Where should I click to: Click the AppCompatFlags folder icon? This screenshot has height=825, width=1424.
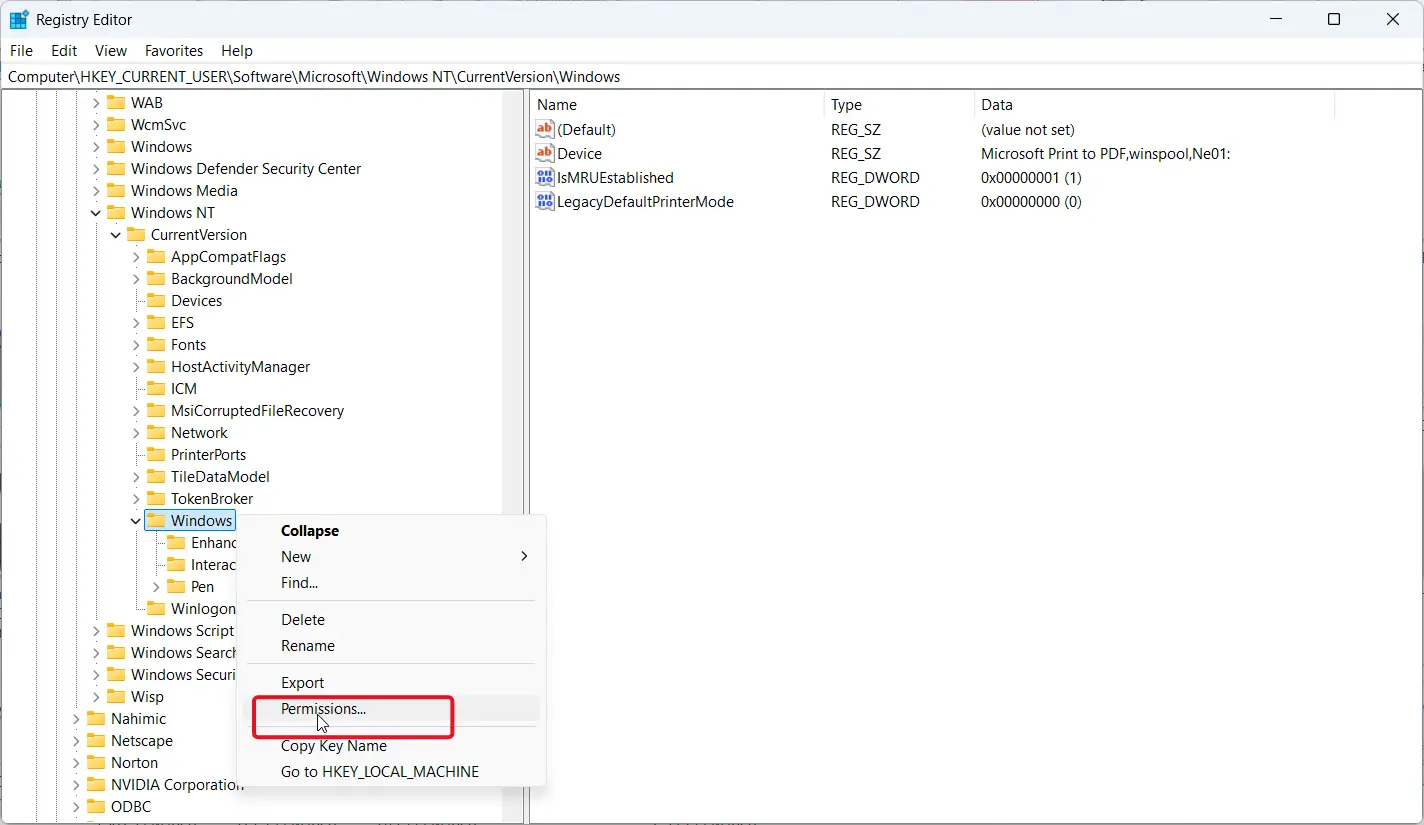[x=156, y=256]
